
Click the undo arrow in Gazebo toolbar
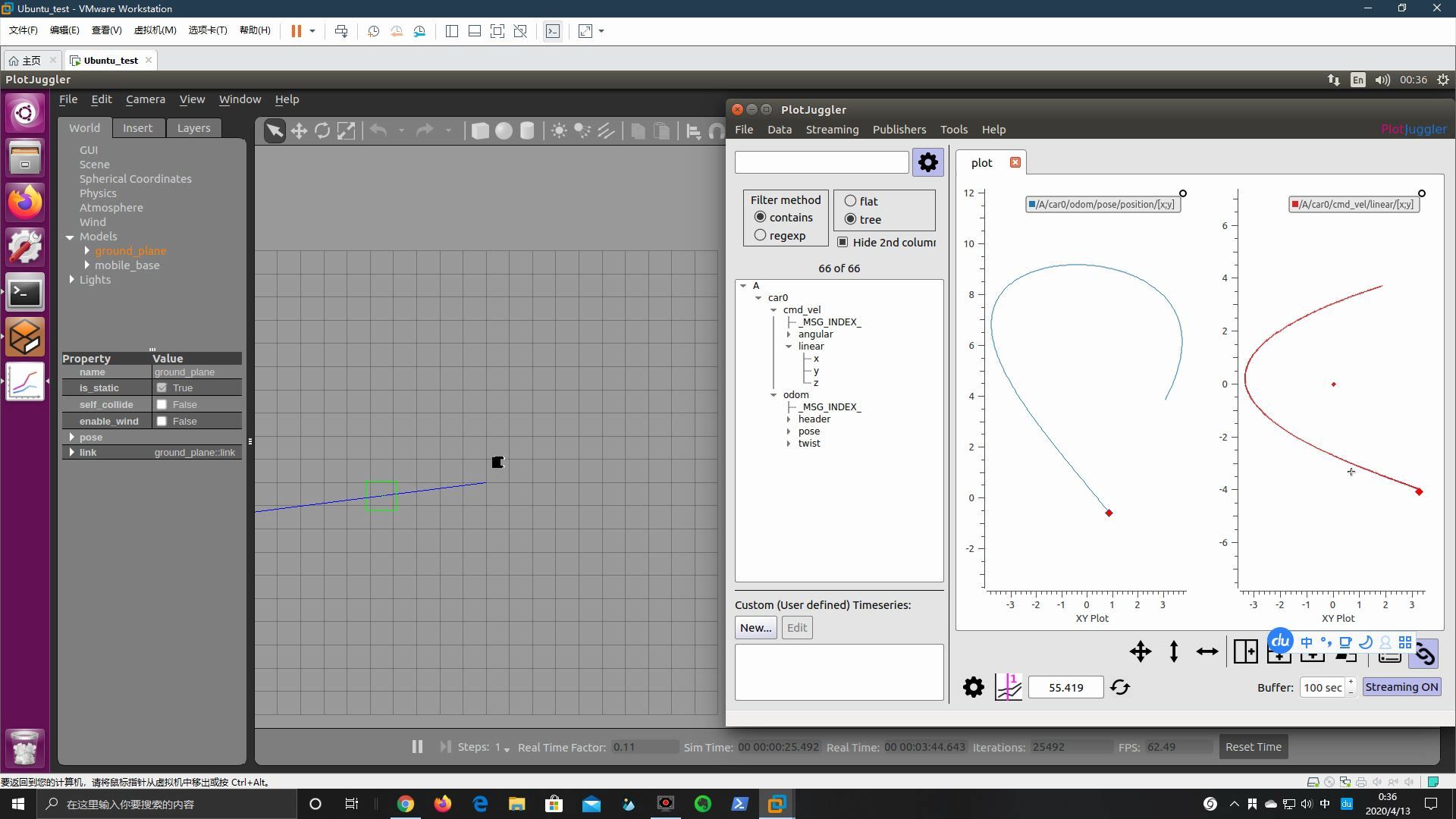pos(378,130)
